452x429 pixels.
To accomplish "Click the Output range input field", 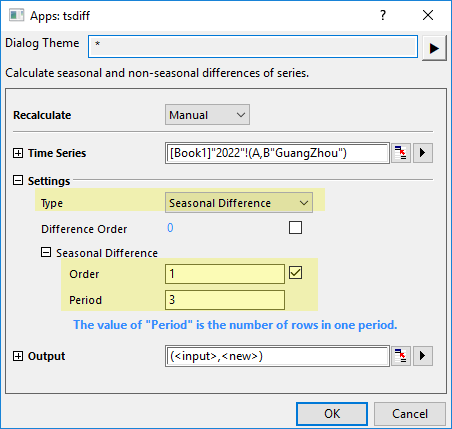I will coord(277,356).
